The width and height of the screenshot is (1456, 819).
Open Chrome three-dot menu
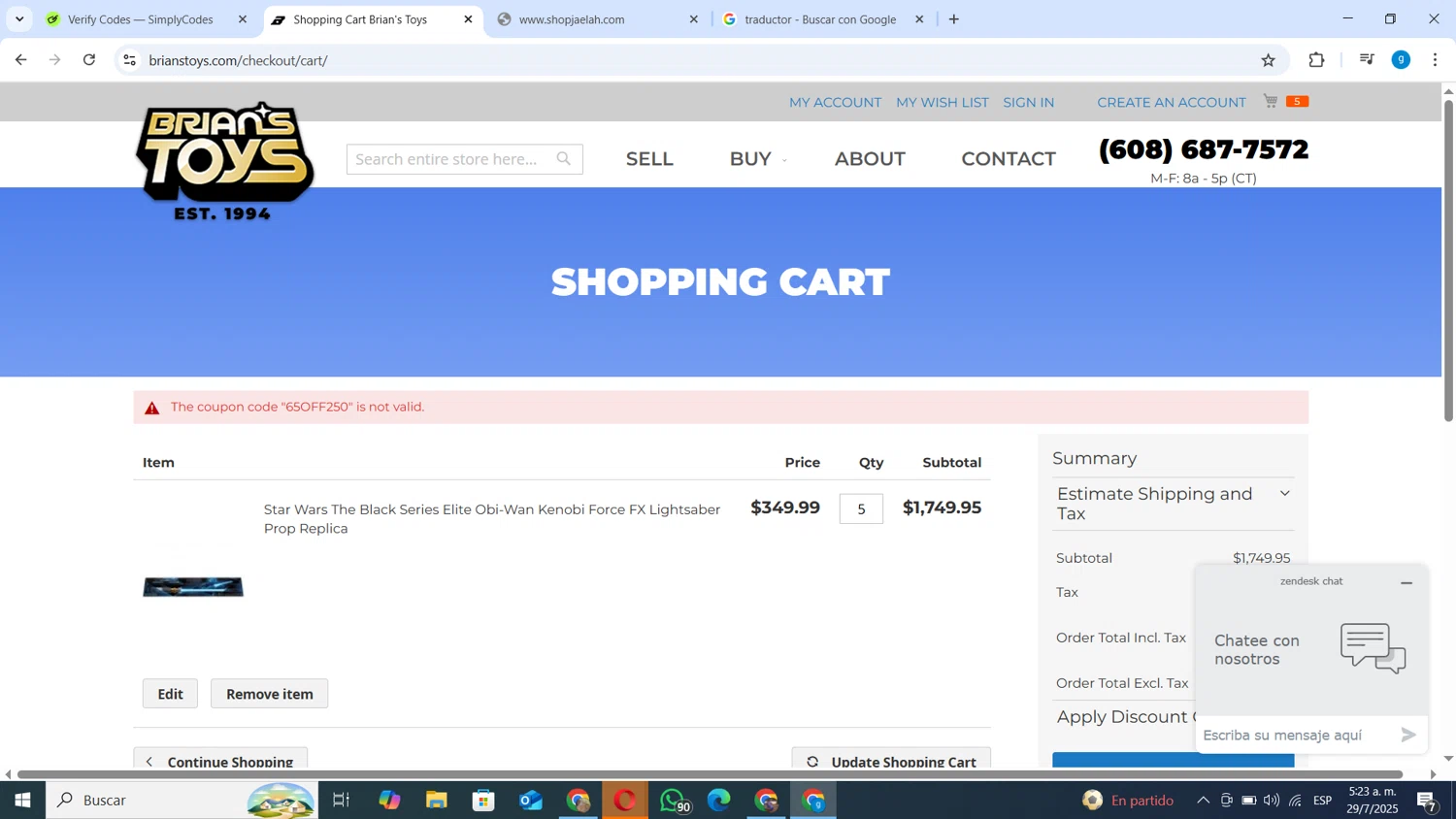[x=1435, y=60]
